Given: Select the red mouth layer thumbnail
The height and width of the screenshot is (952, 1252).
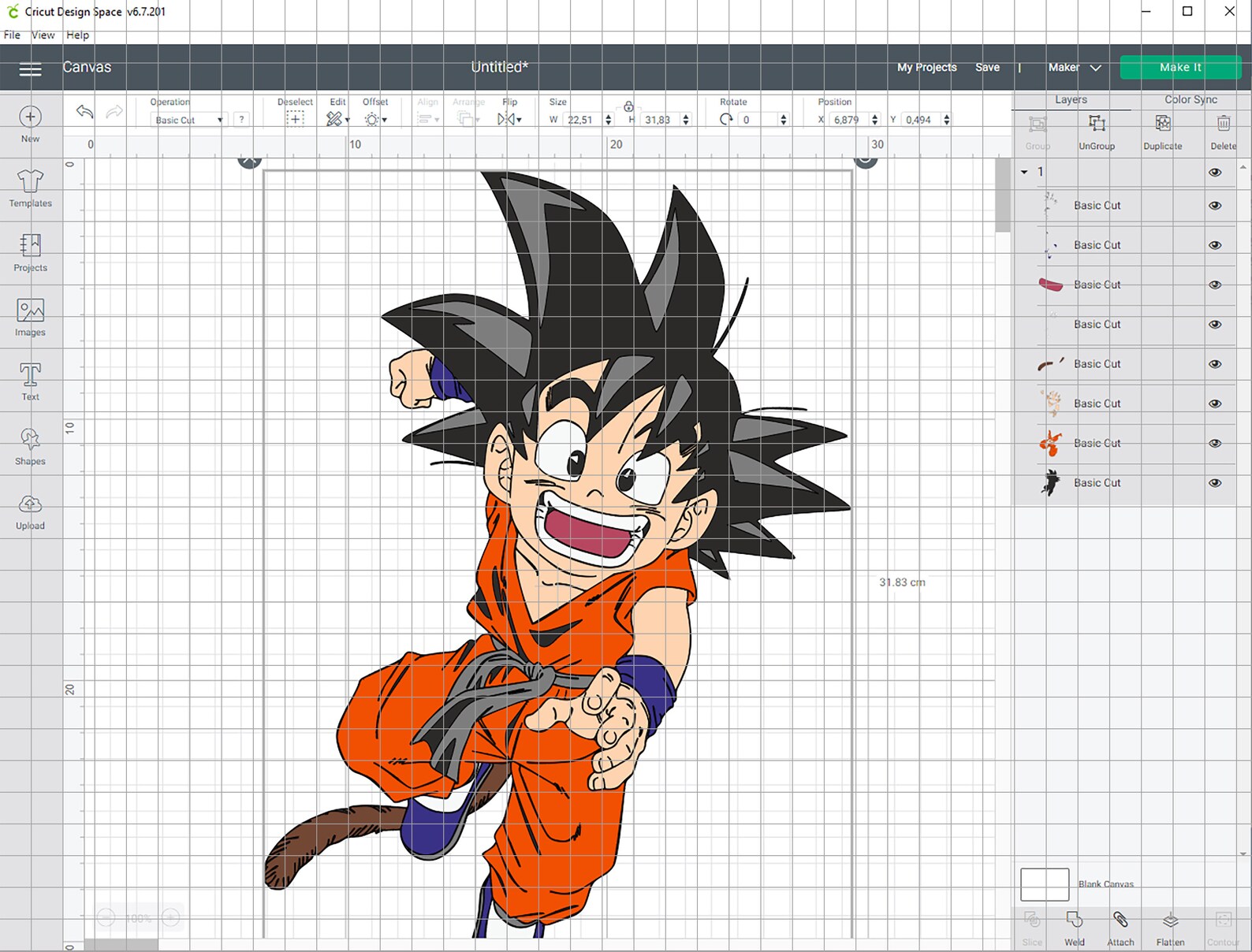Looking at the screenshot, I should [1050, 284].
